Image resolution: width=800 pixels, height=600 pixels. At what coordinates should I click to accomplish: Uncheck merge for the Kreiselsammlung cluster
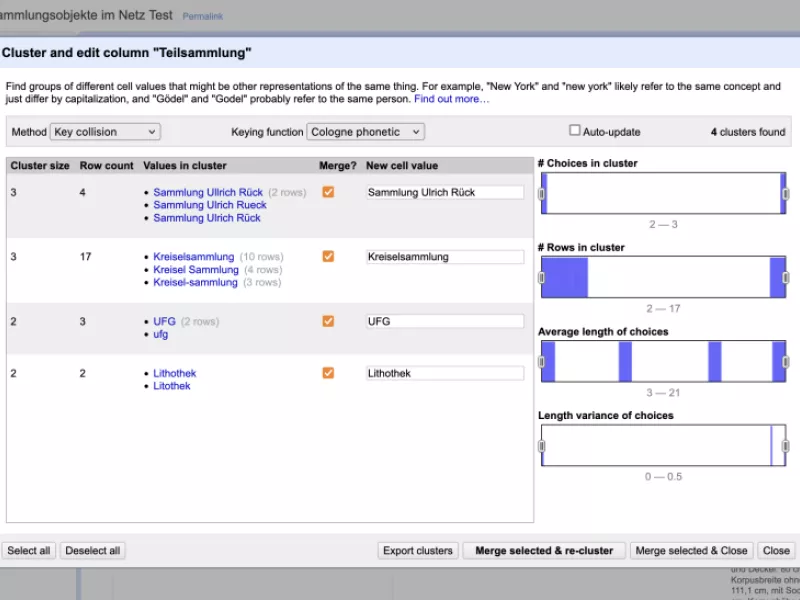pyautogui.click(x=328, y=256)
